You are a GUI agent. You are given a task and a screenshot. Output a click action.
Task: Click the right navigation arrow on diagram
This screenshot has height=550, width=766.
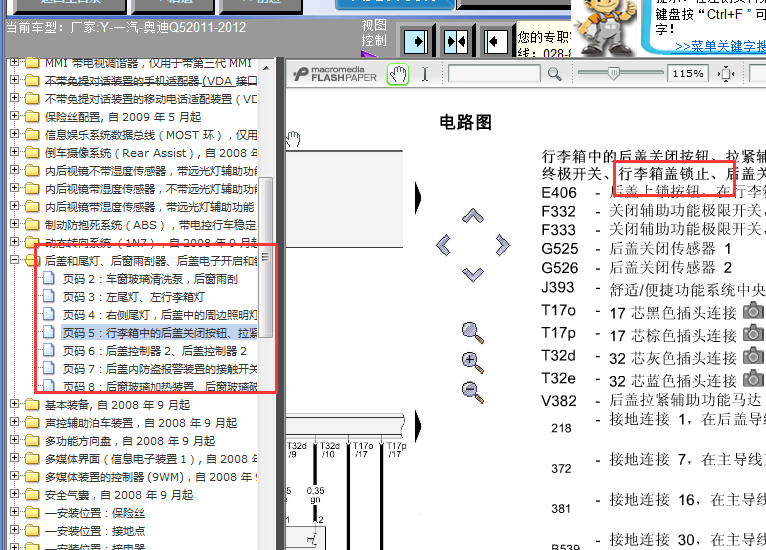click(502, 245)
